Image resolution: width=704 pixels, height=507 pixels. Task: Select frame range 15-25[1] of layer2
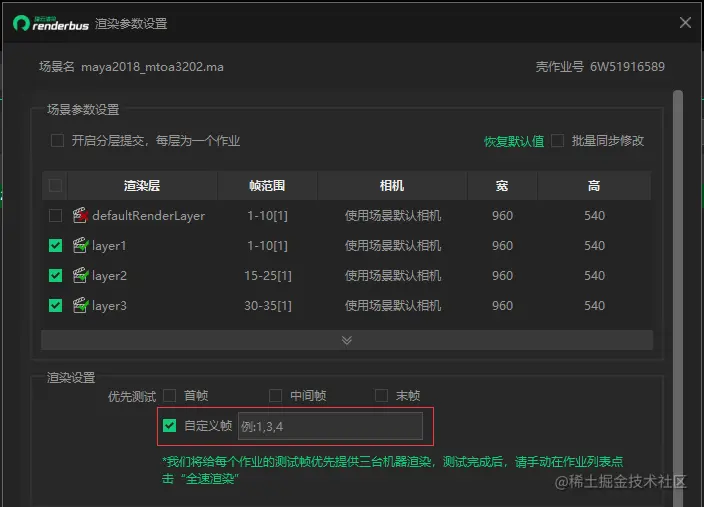268,276
